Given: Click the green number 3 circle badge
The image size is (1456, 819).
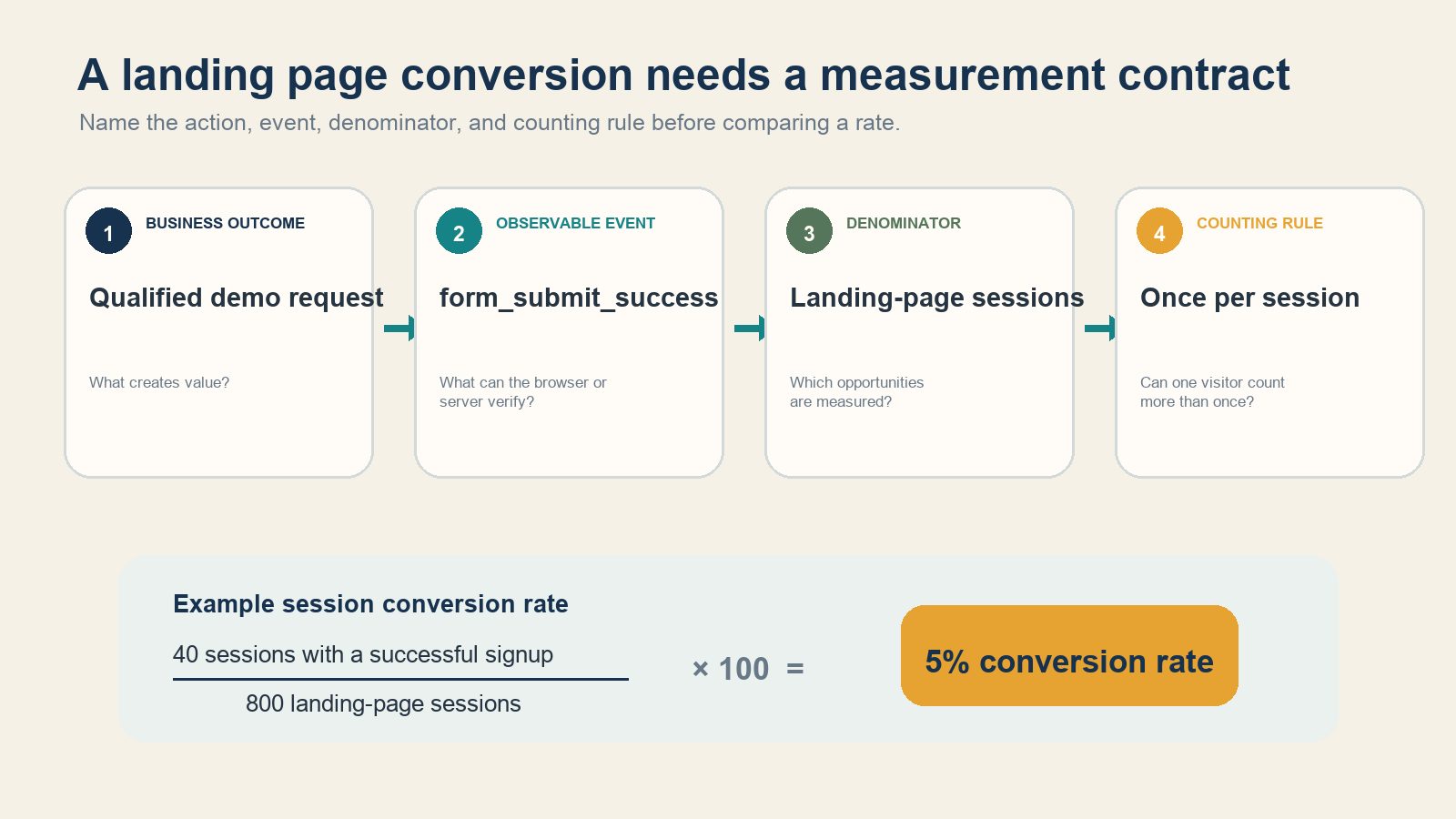Looking at the screenshot, I should [809, 231].
